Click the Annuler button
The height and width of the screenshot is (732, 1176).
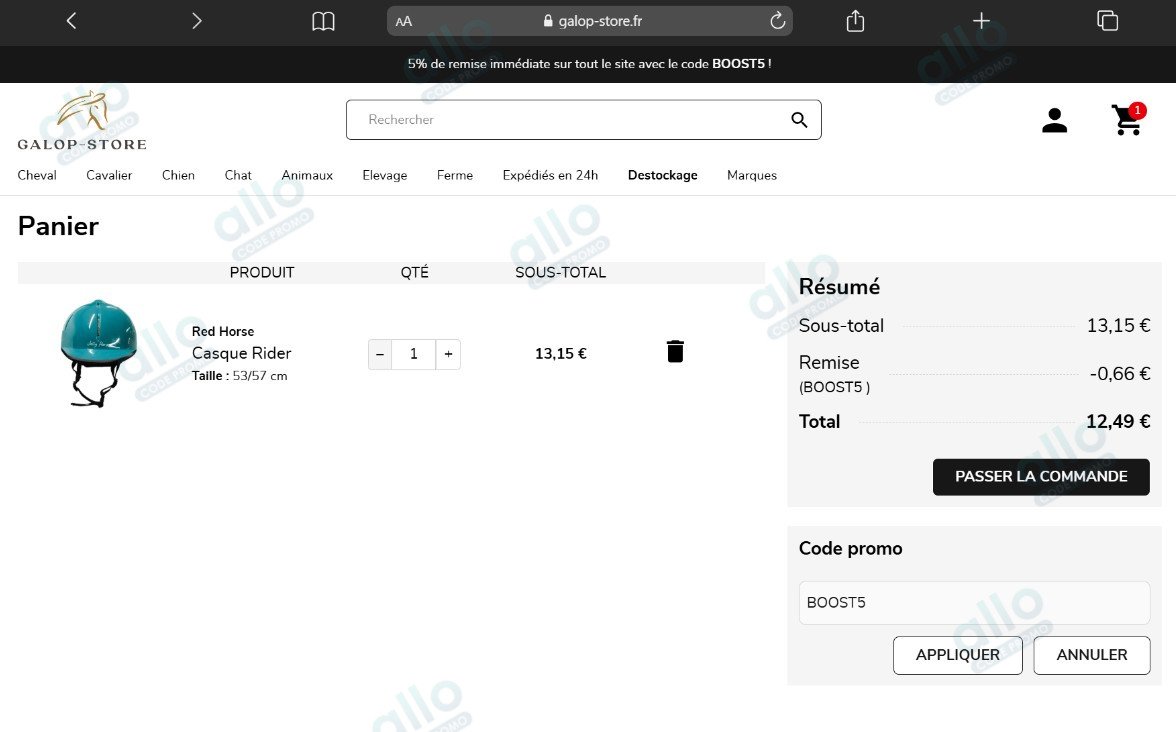[x=1092, y=656]
